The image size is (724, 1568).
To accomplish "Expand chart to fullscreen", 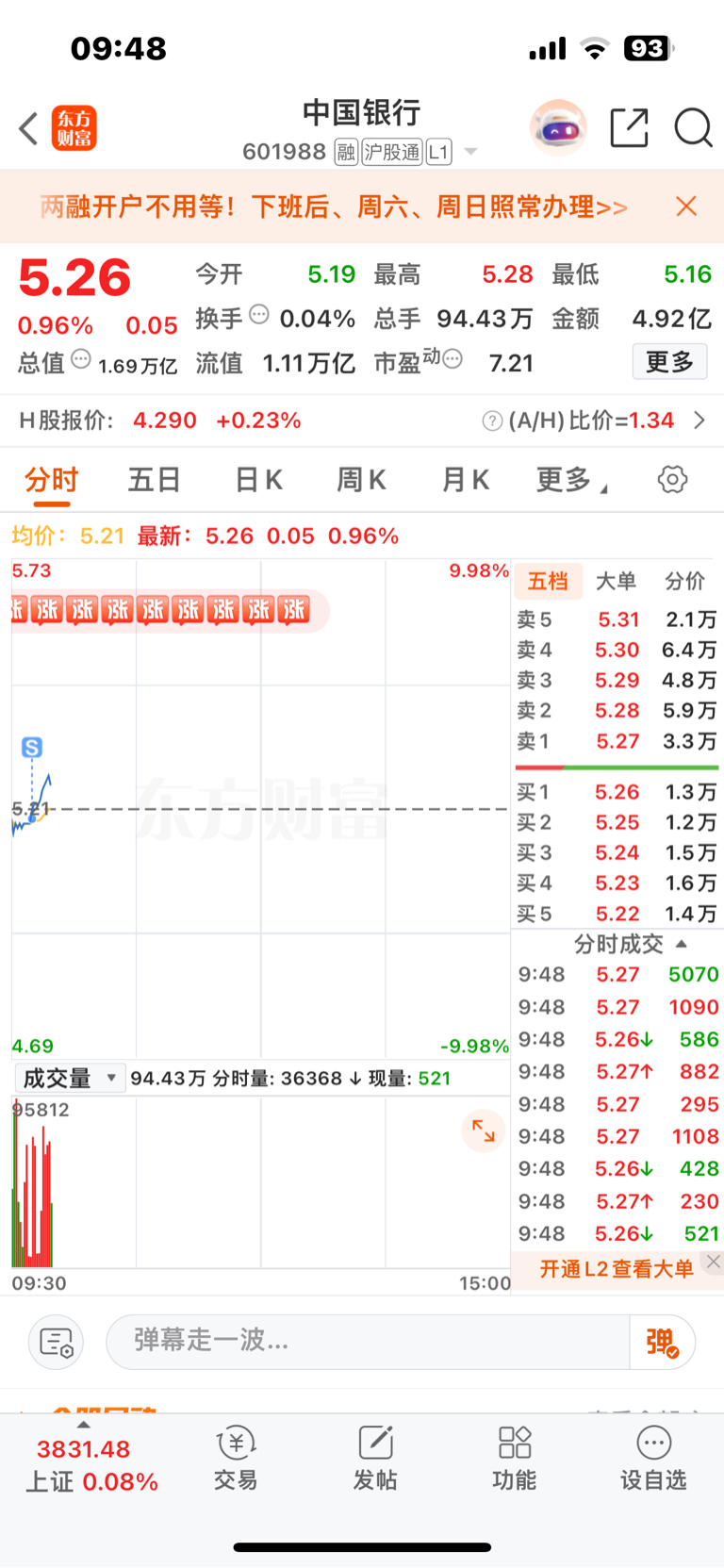I will pos(484,1131).
